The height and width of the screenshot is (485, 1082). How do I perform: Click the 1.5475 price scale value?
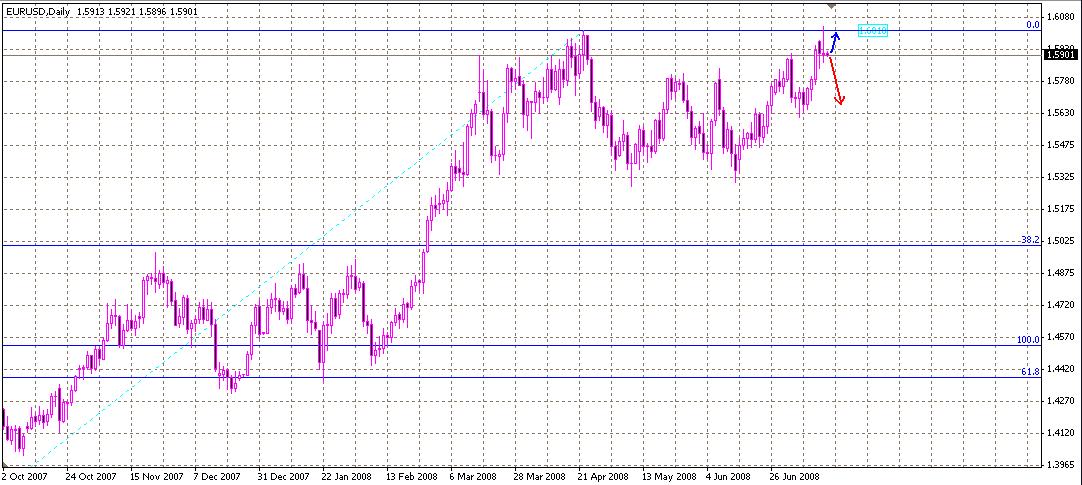[1061, 146]
